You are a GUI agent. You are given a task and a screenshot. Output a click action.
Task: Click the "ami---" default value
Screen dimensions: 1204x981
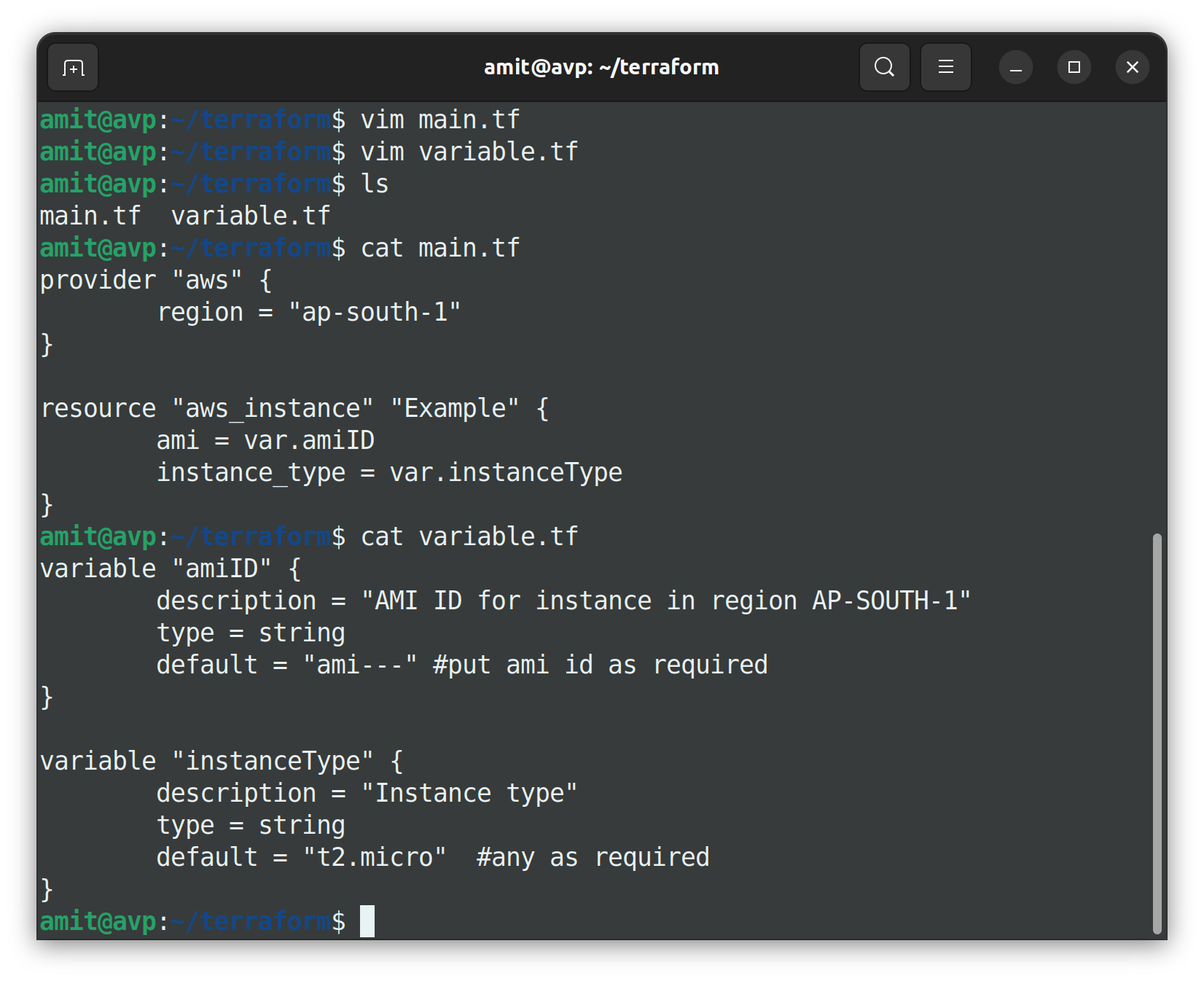pos(360,665)
